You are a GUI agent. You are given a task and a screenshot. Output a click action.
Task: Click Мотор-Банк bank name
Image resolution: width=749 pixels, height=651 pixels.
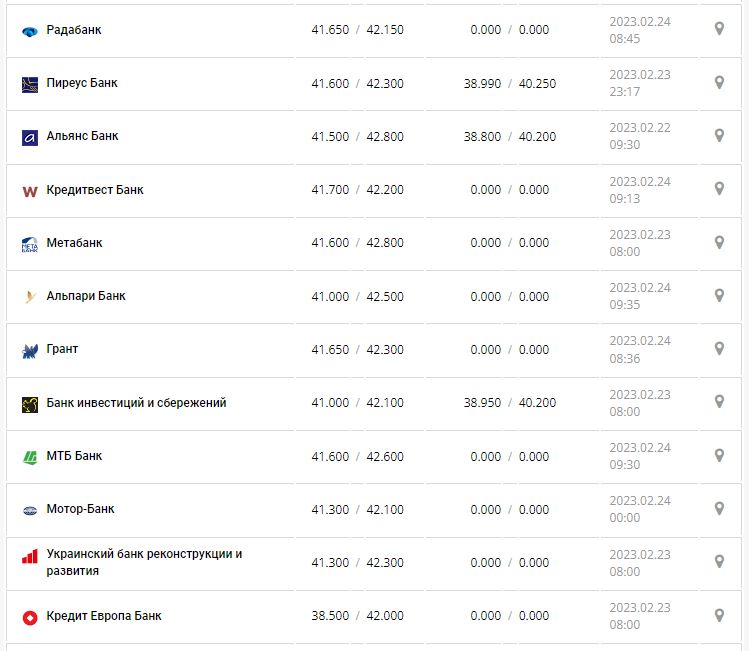[80, 509]
